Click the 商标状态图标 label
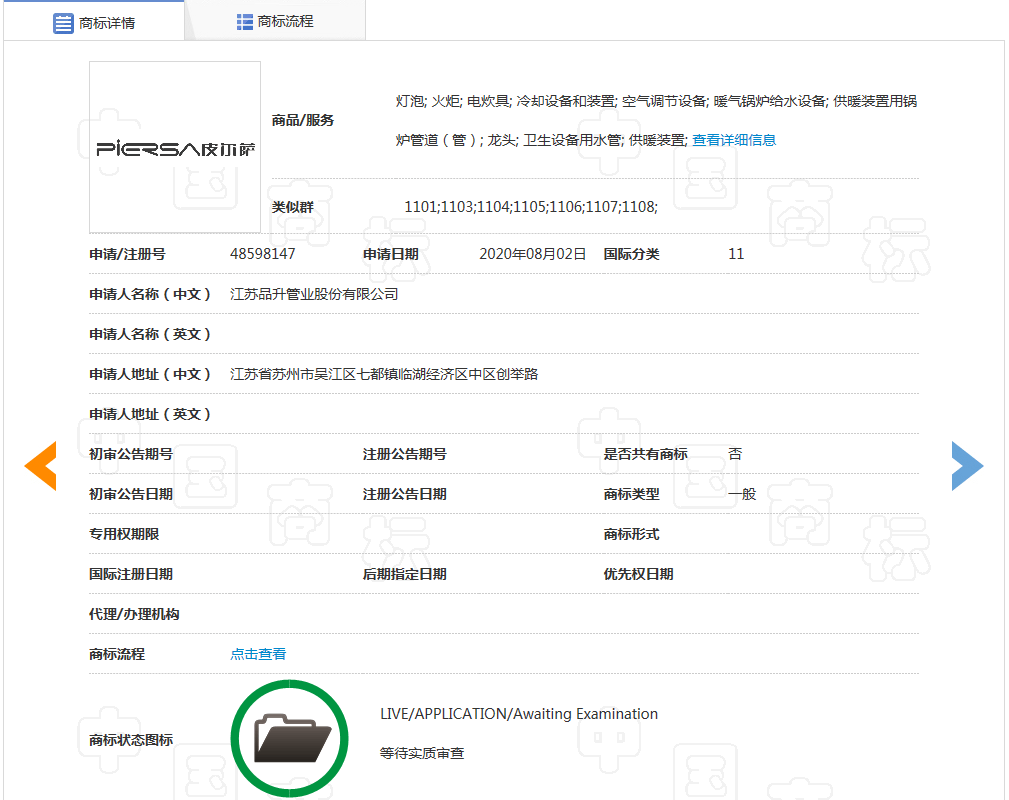The width and height of the screenshot is (1009, 800). [131, 740]
